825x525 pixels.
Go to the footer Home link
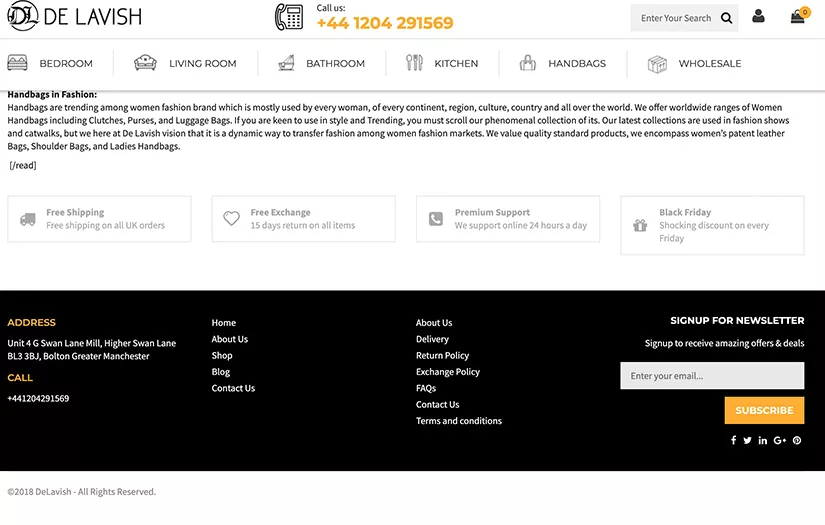pyautogui.click(x=224, y=322)
